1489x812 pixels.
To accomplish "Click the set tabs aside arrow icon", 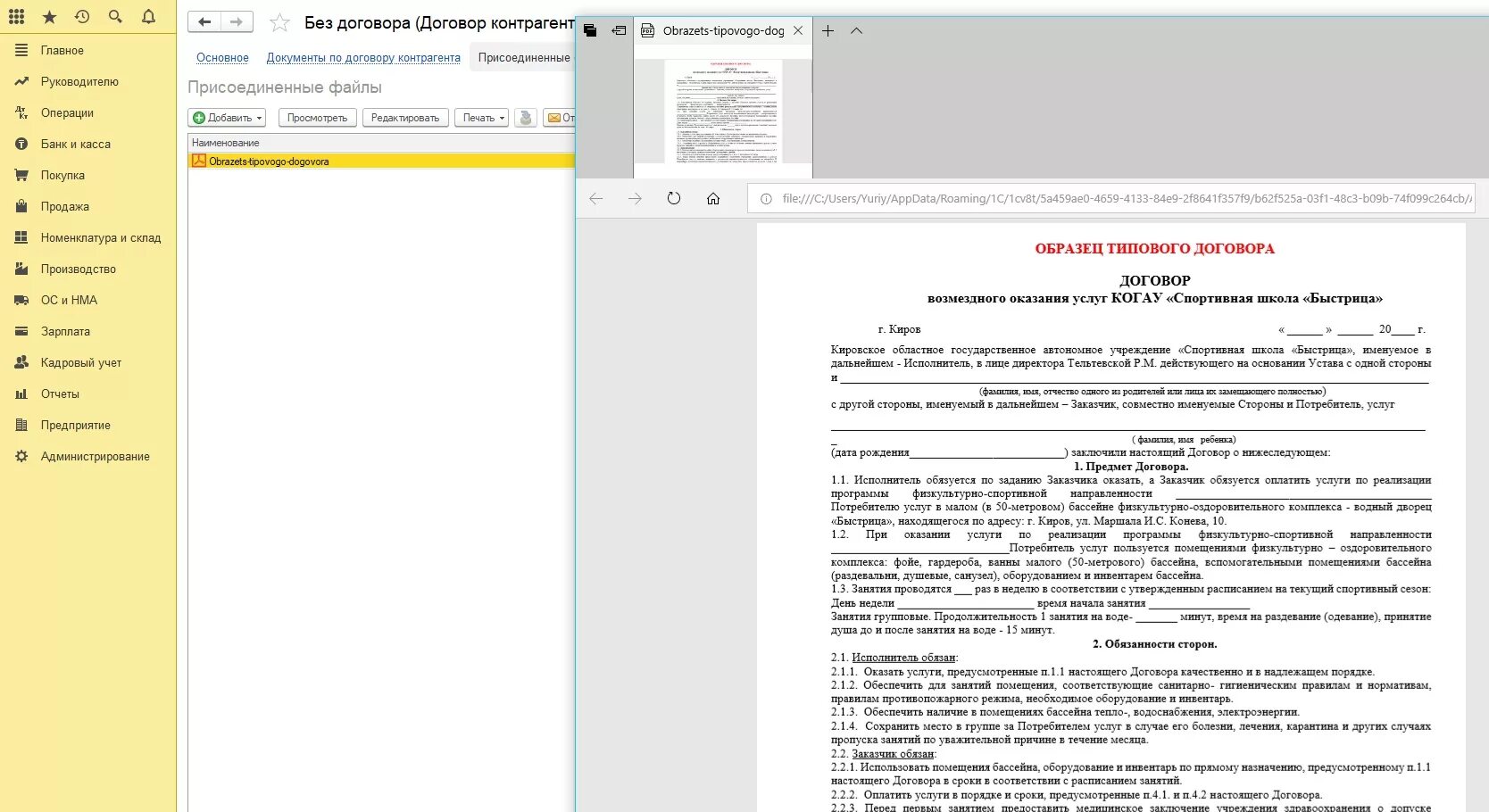I will (619, 30).
